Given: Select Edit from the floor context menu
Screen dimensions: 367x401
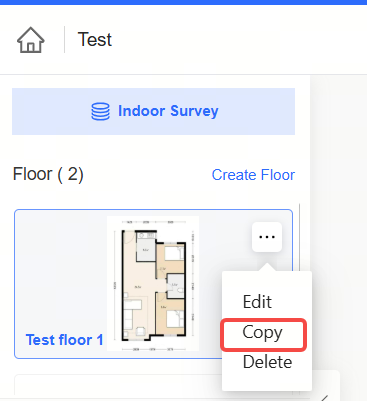Looking at the screenshot, I should (257, 302).
